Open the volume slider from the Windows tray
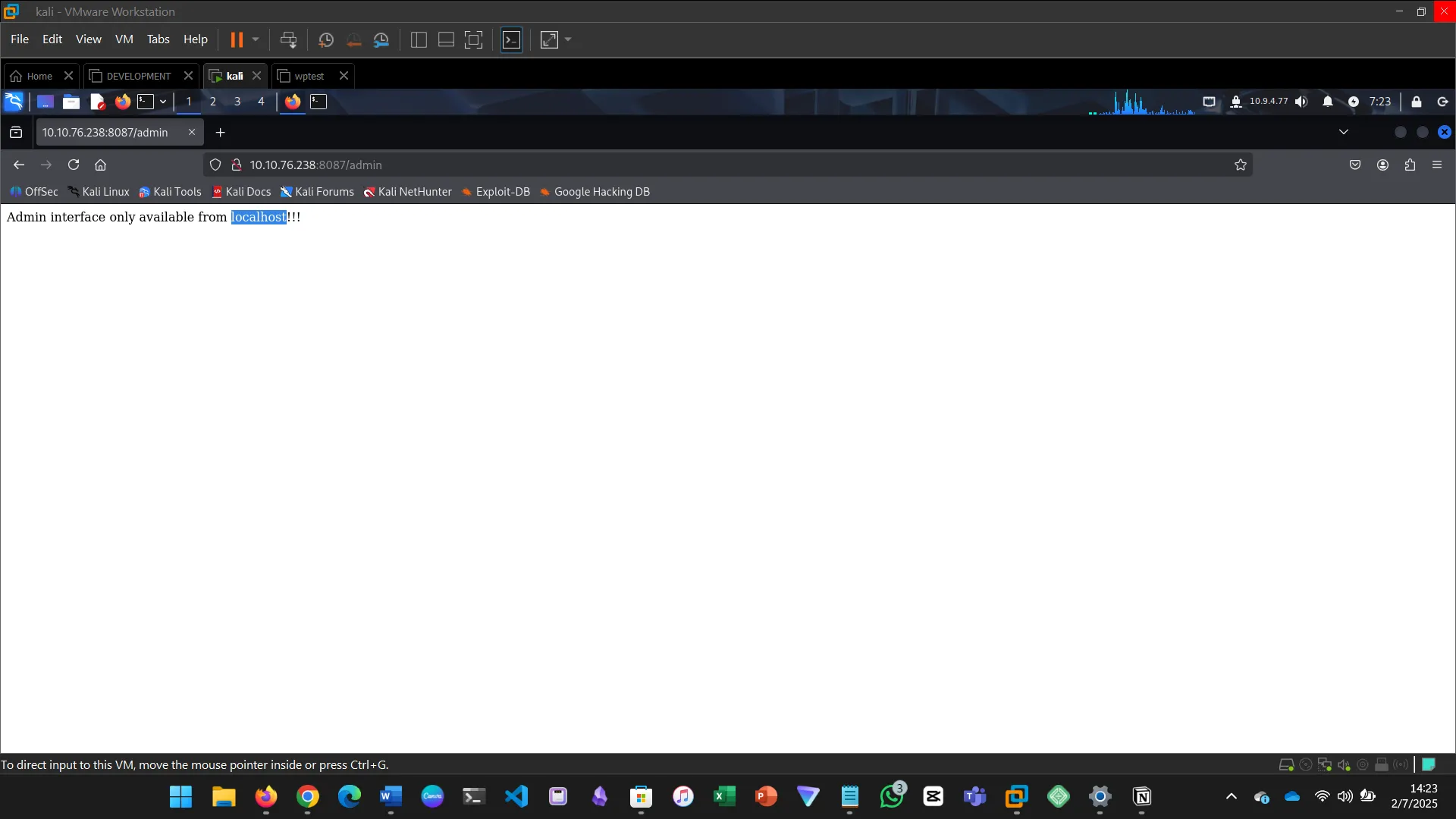 click(x=1345, y=796)
